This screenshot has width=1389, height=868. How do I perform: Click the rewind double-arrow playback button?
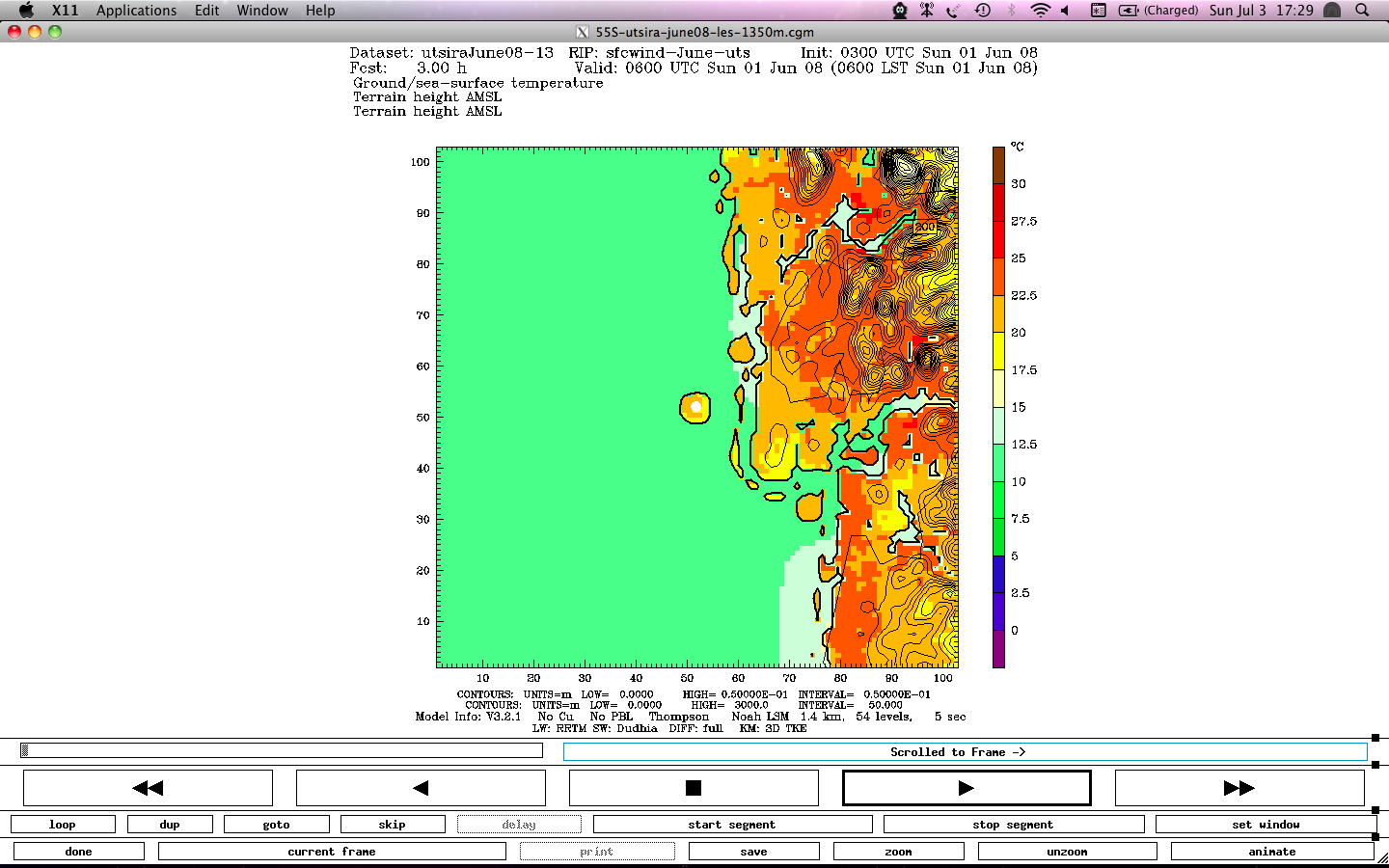[148, 788]
